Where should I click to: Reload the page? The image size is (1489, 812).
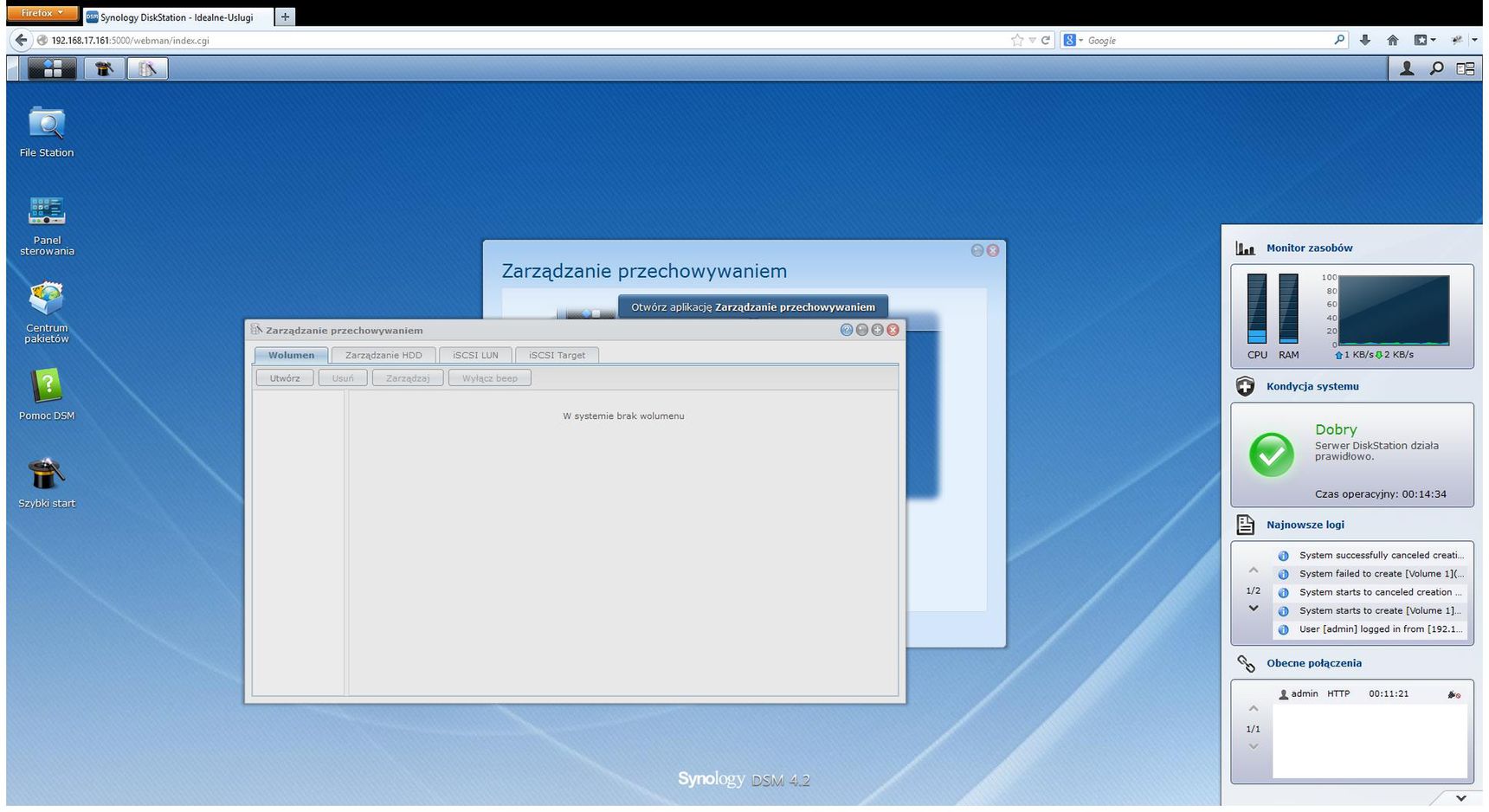[1046, 41]
